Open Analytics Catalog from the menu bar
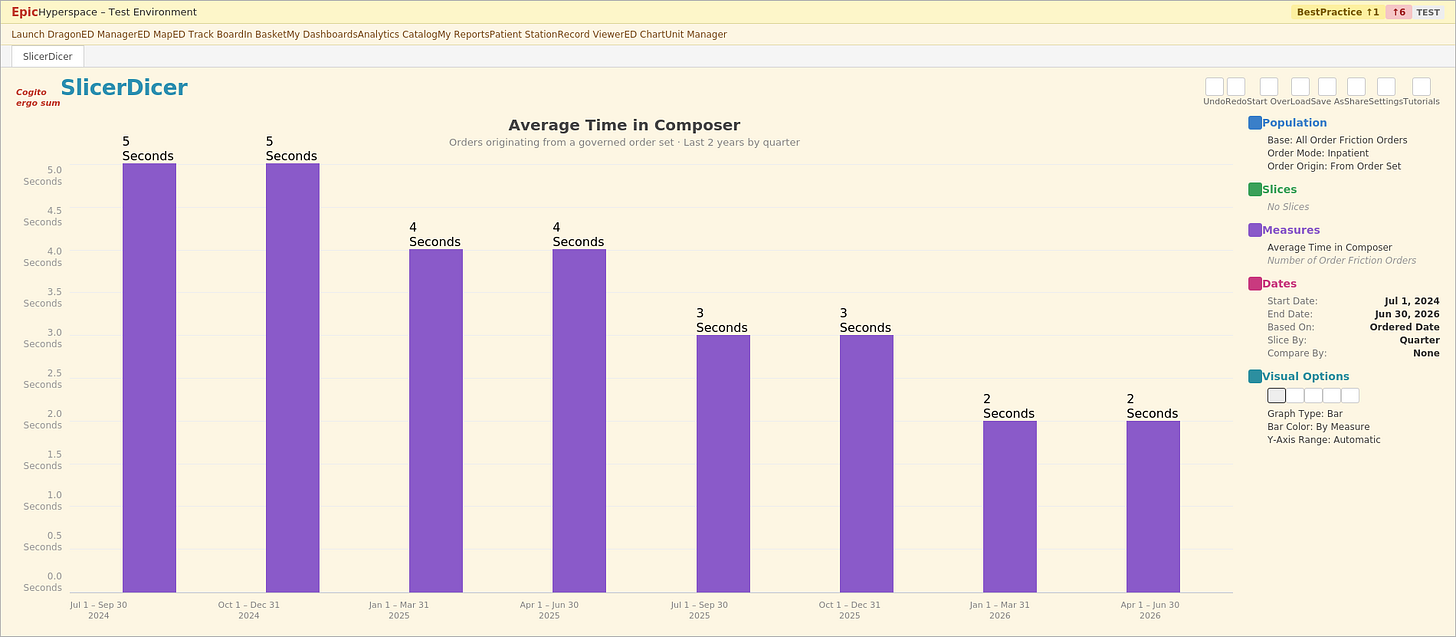 (398, 34)
